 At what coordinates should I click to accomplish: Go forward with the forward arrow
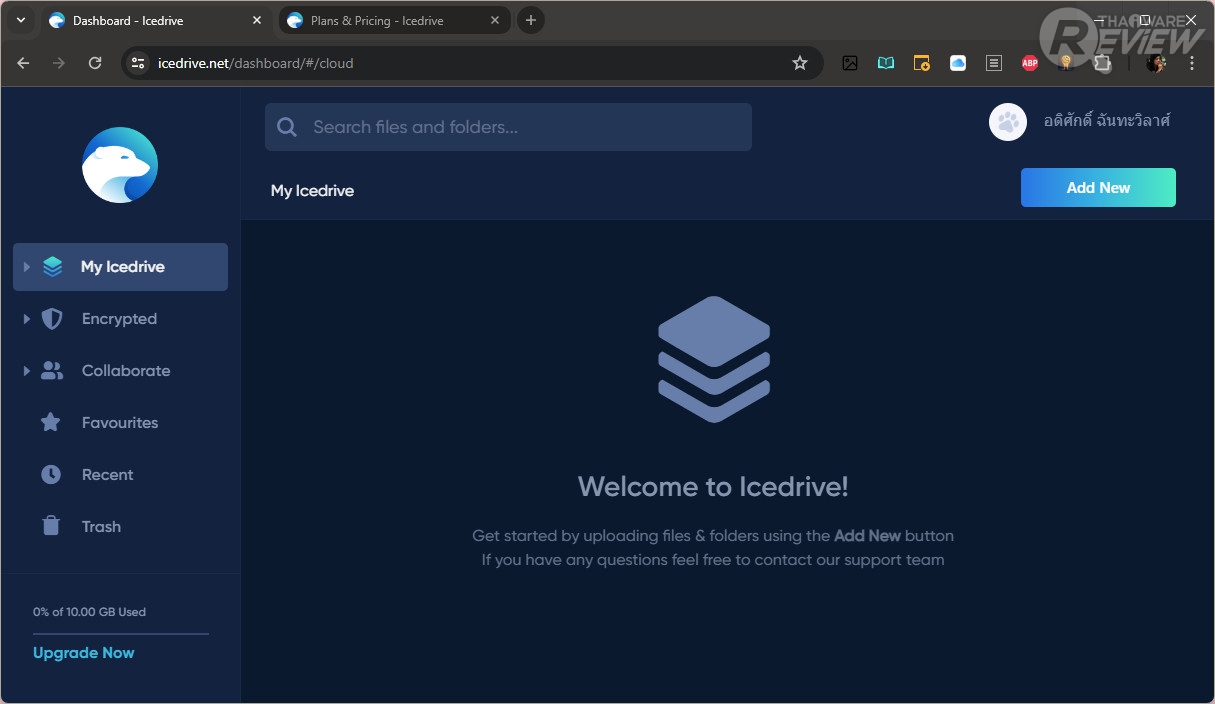point(59,63)
